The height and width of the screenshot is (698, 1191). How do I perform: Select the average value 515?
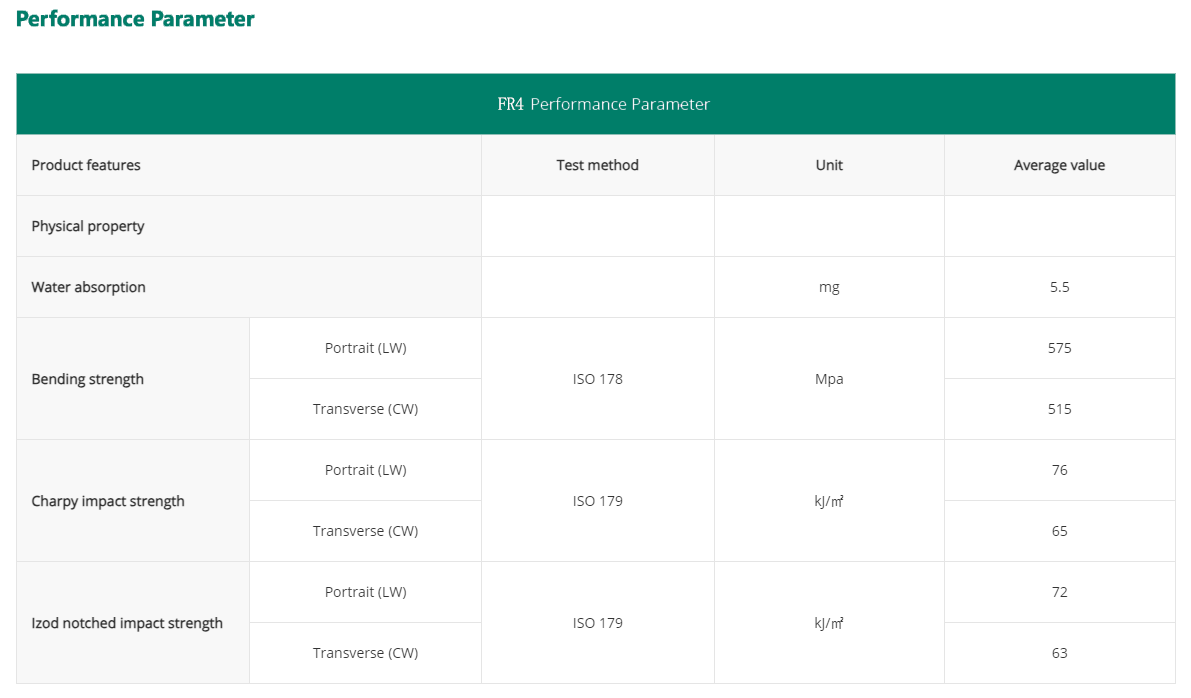(x=1059, y=409)
